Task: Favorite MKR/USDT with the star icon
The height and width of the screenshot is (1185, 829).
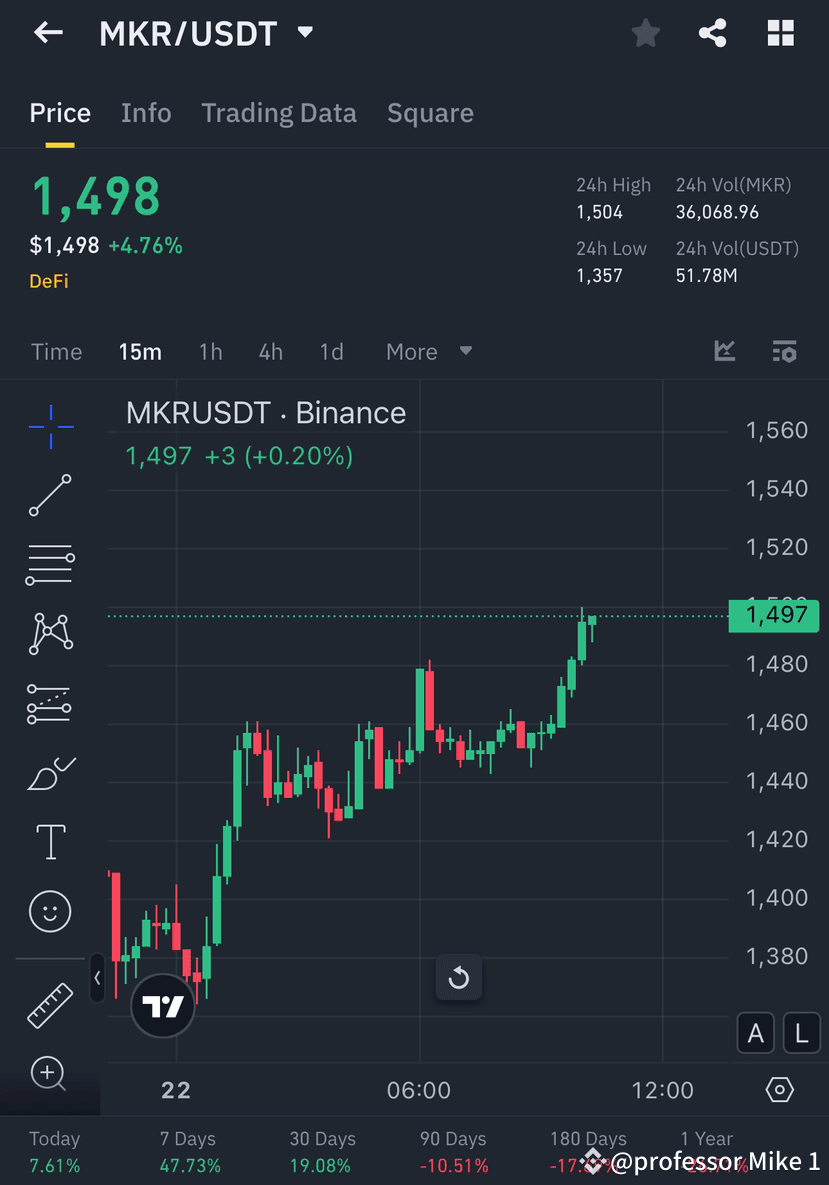Action: 645,33
